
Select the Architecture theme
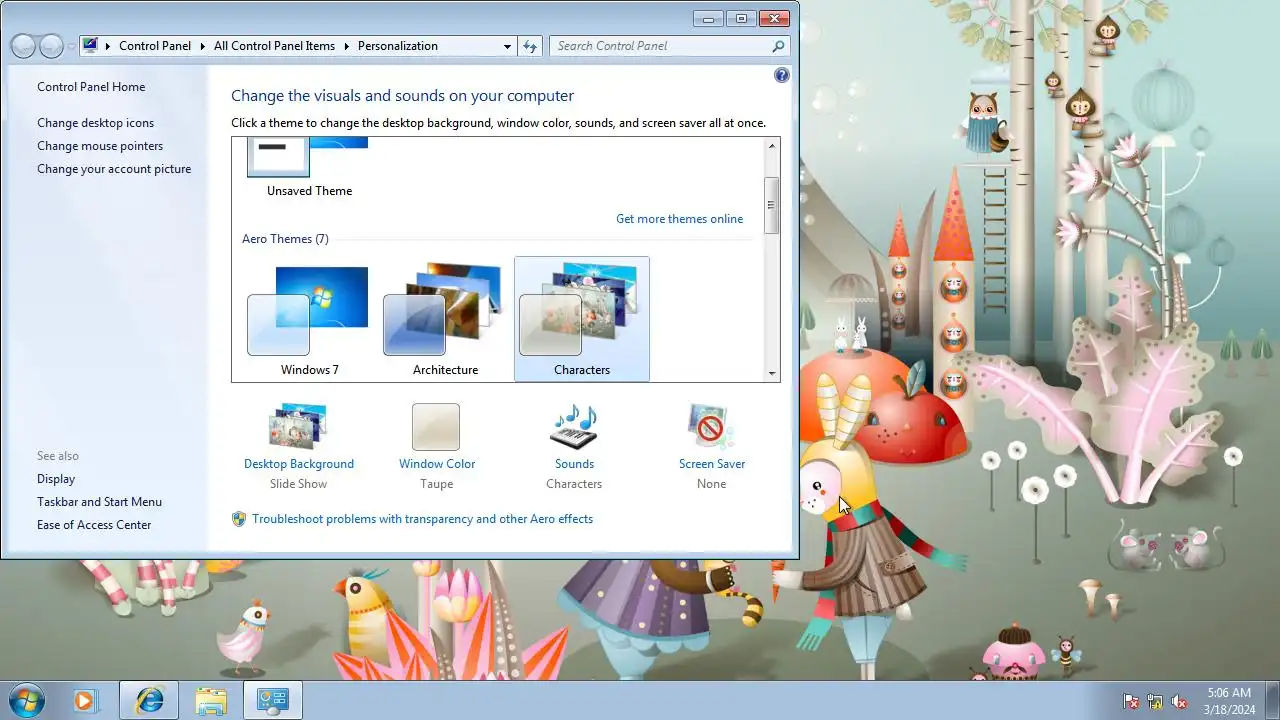click(x=445, y=319)
